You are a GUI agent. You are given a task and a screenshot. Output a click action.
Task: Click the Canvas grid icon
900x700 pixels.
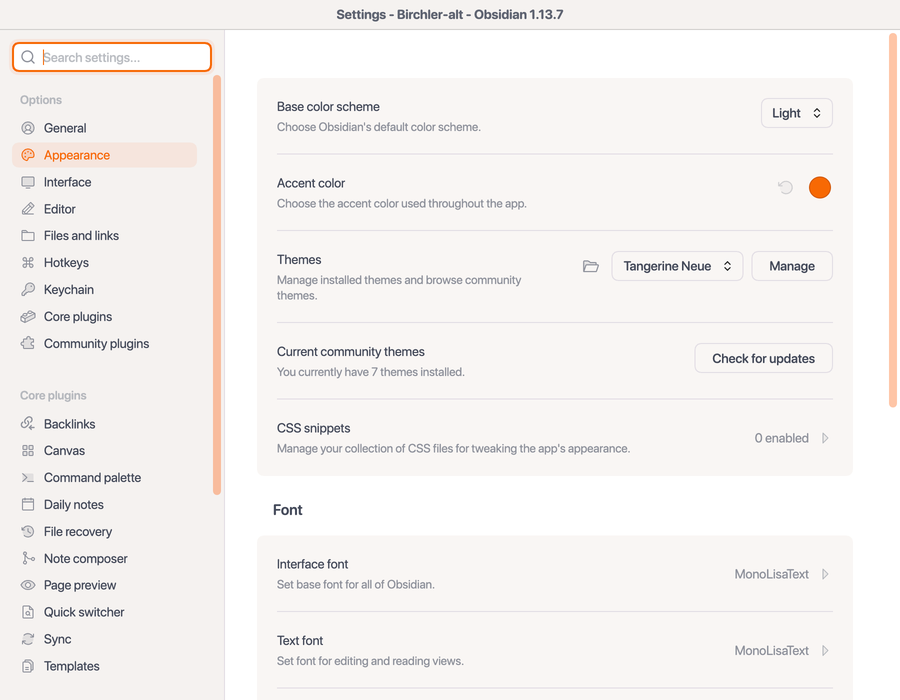click(28, 450)
